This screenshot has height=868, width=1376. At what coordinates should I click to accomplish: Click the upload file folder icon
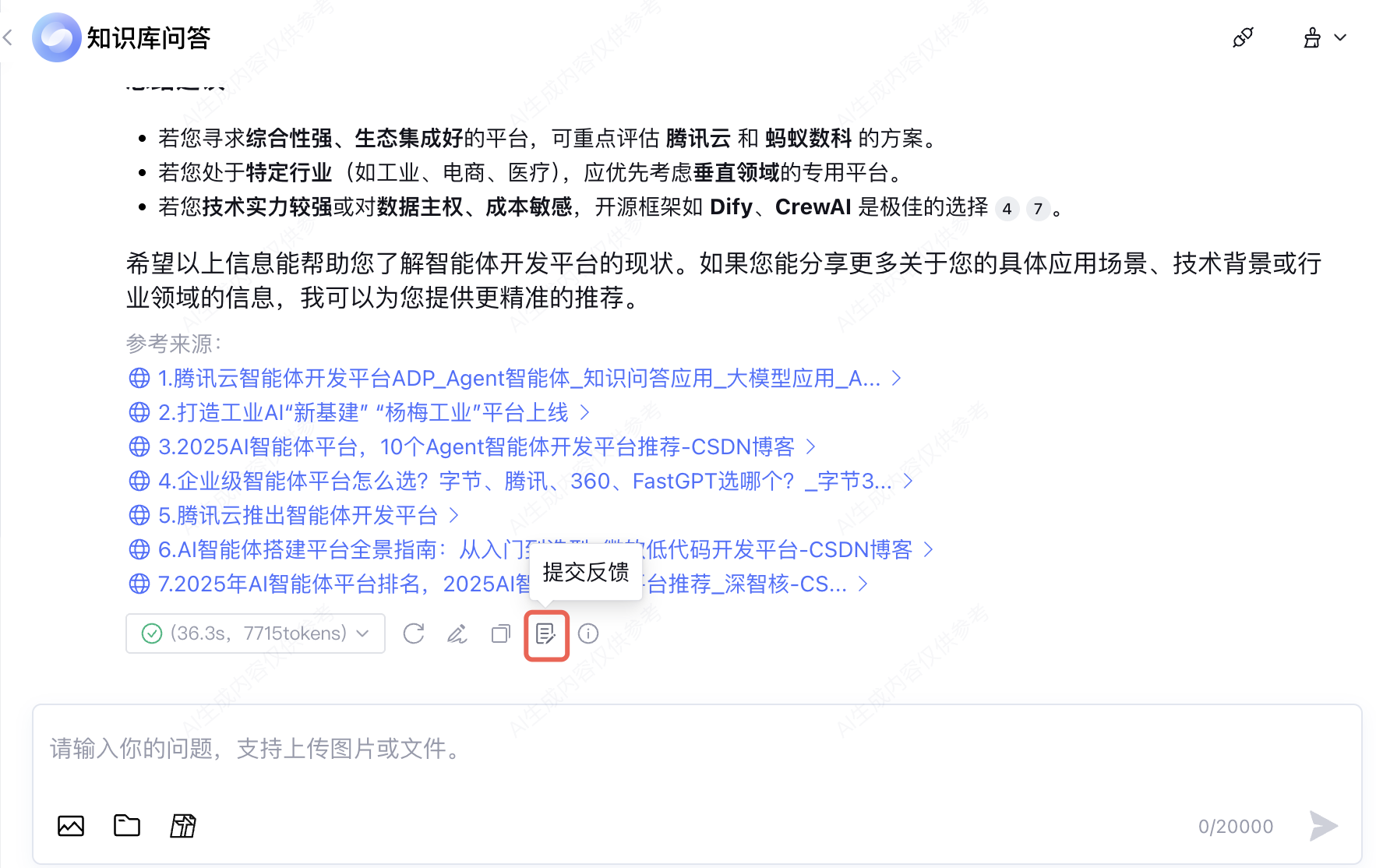[x=127, y=825]
